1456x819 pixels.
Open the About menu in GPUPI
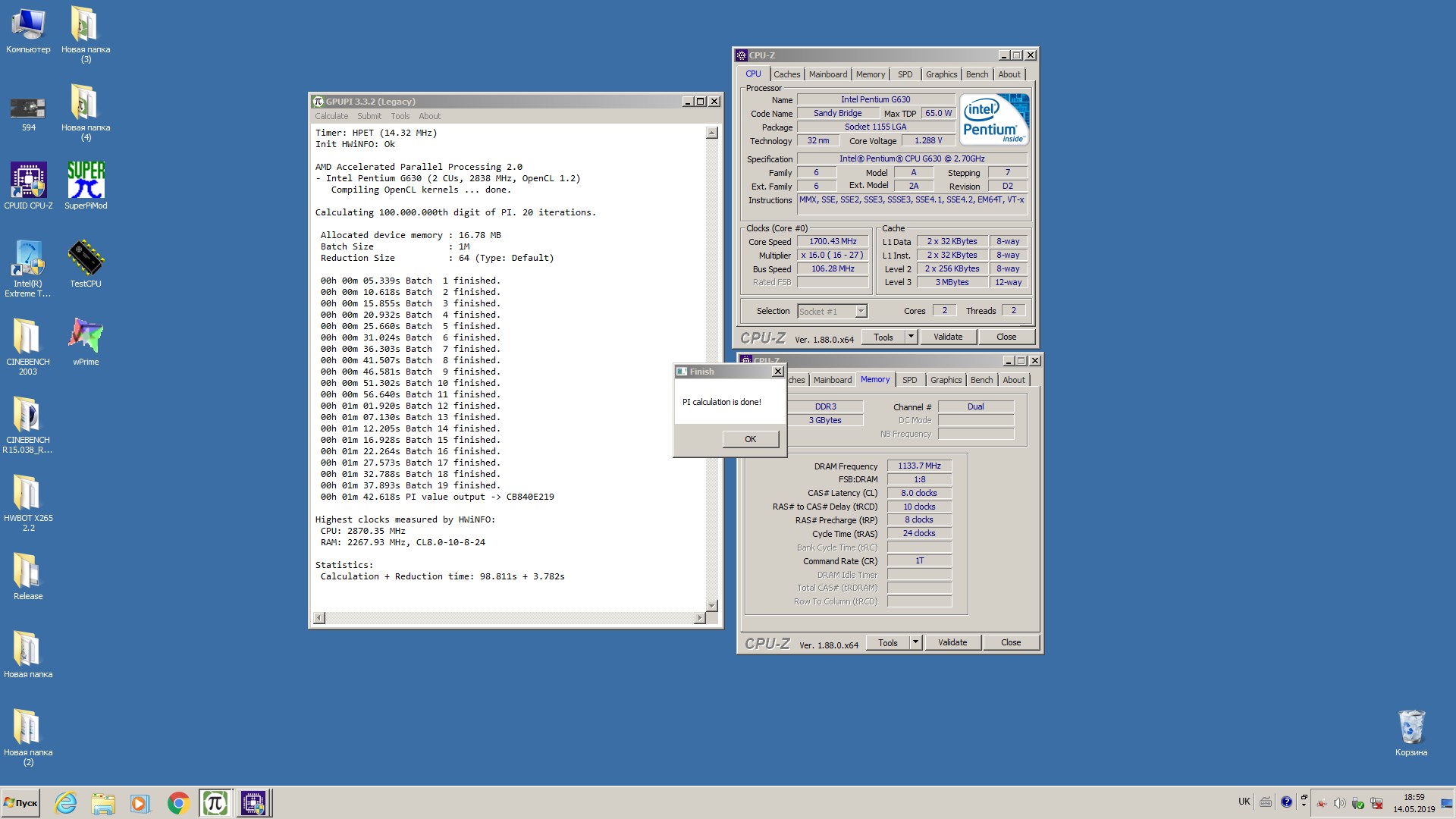coord(429,116)
